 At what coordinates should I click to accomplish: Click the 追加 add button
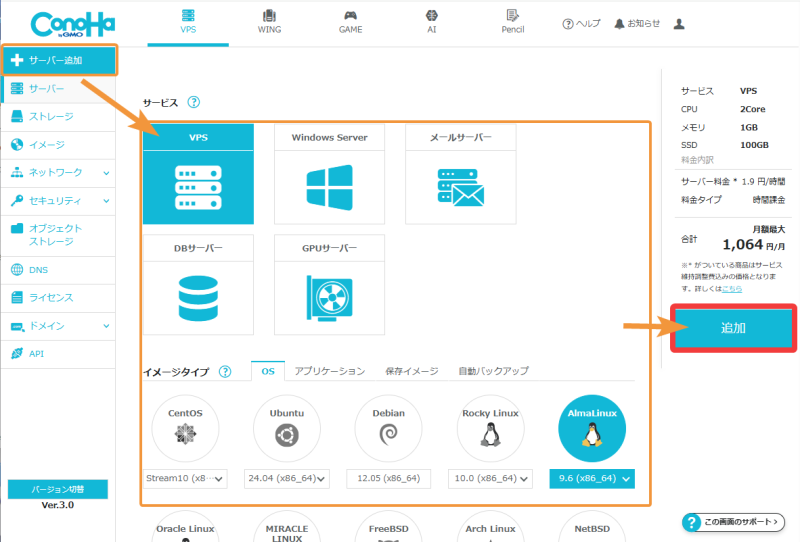tap(733, 328)
